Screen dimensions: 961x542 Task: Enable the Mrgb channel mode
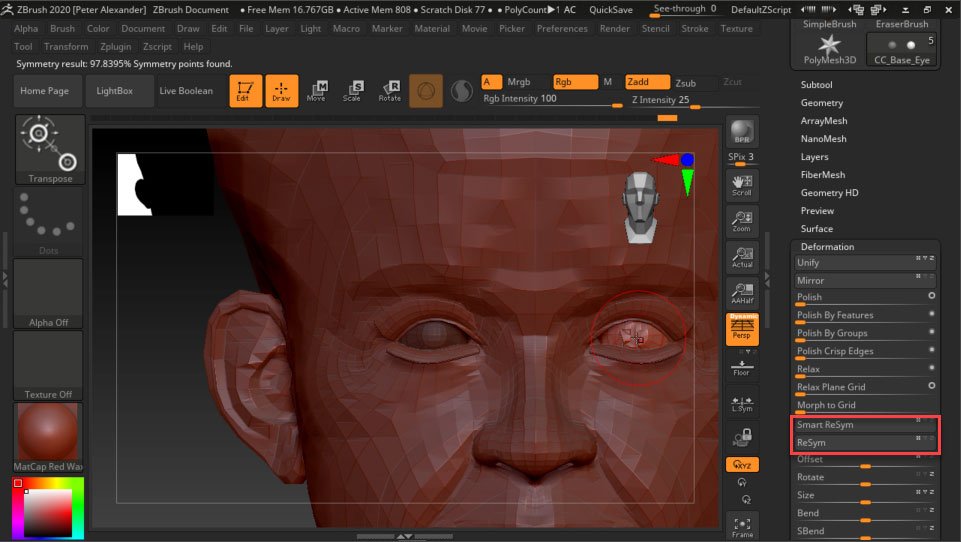point(518,82)
